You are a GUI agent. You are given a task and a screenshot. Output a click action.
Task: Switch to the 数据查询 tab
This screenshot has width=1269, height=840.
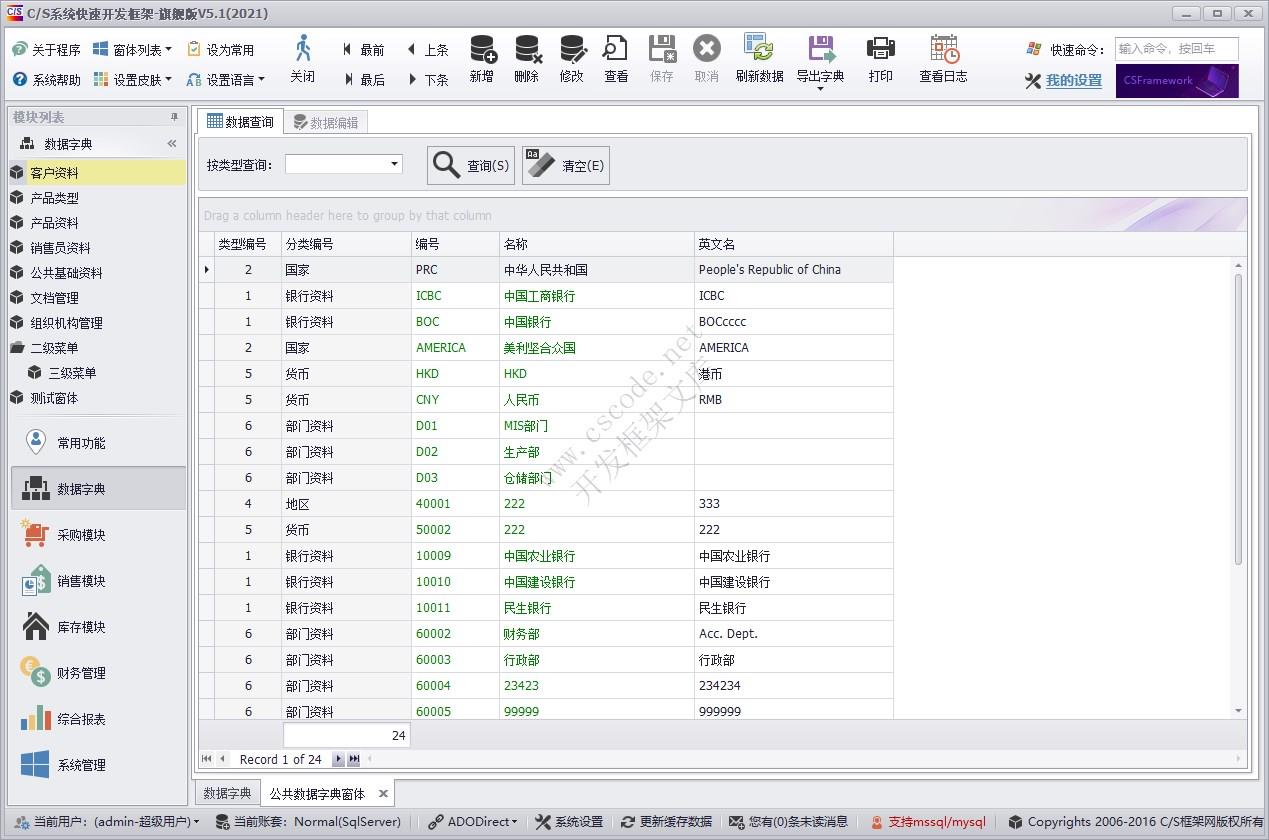(x=240, y=121)
